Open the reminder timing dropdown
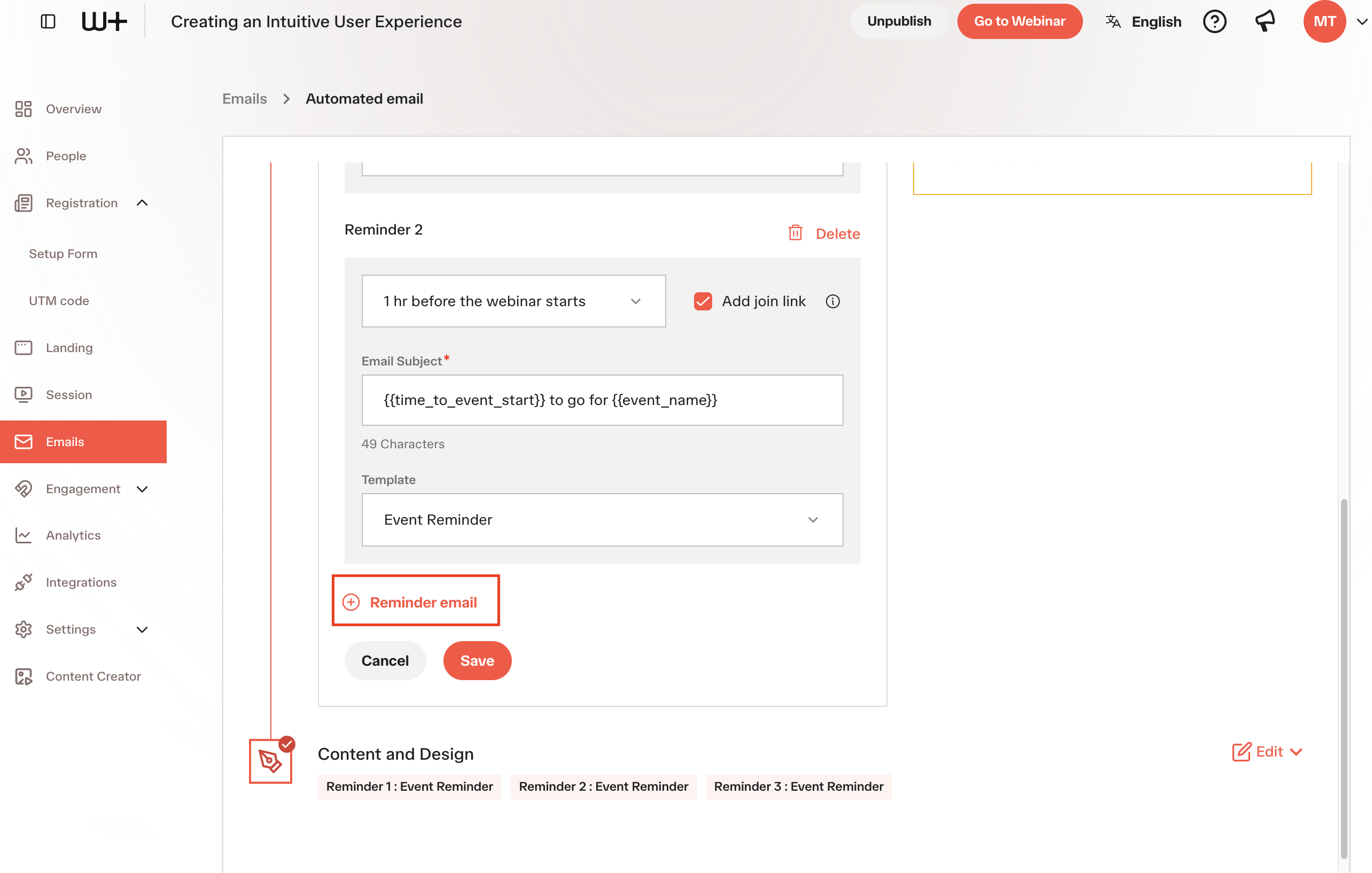This screenshot has height=873, width=1372. [513, 301]
